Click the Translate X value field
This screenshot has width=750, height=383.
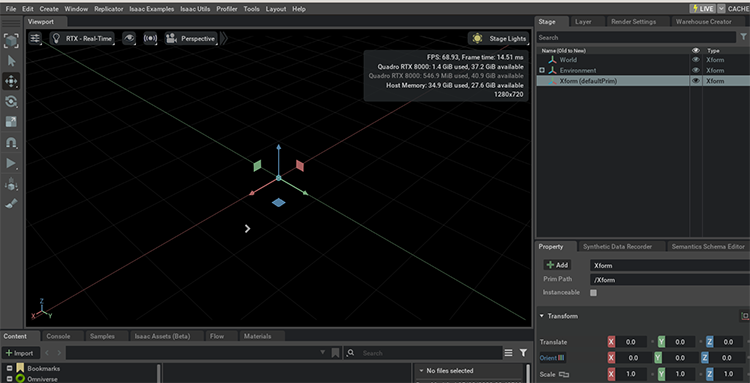630,342
